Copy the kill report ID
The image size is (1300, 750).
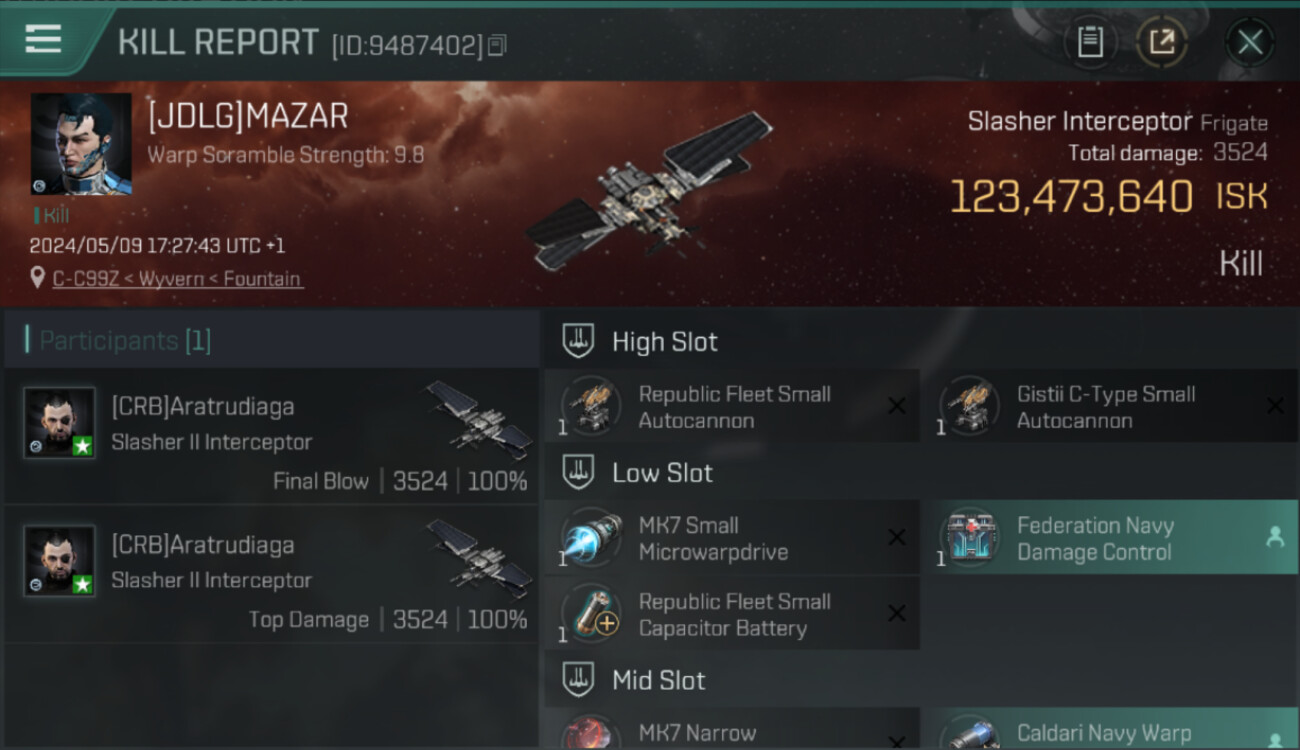[498, 45]
